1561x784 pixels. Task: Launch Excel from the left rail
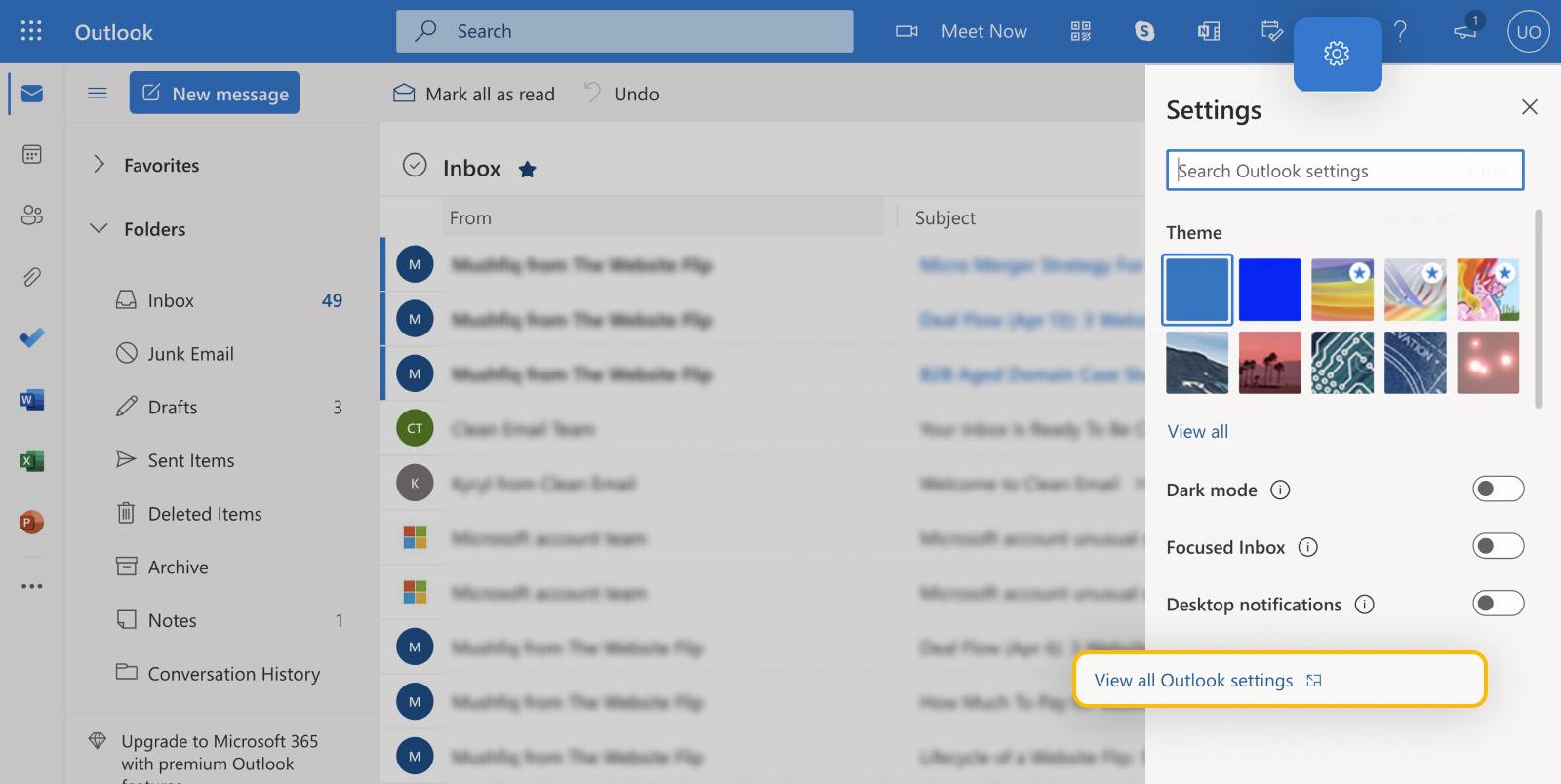(32, 461)
